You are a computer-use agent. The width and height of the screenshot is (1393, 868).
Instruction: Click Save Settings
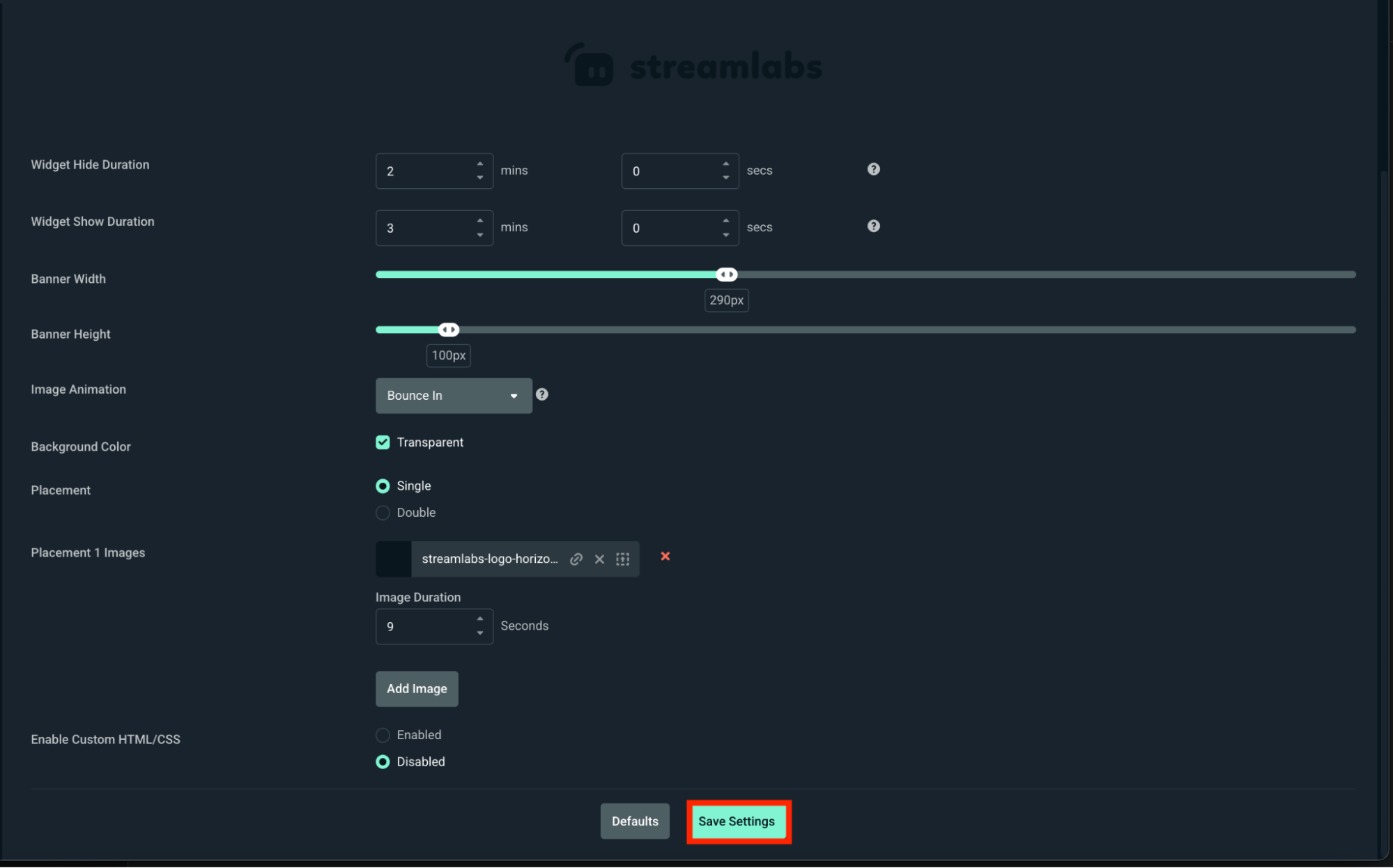click(x=737, y=821)
